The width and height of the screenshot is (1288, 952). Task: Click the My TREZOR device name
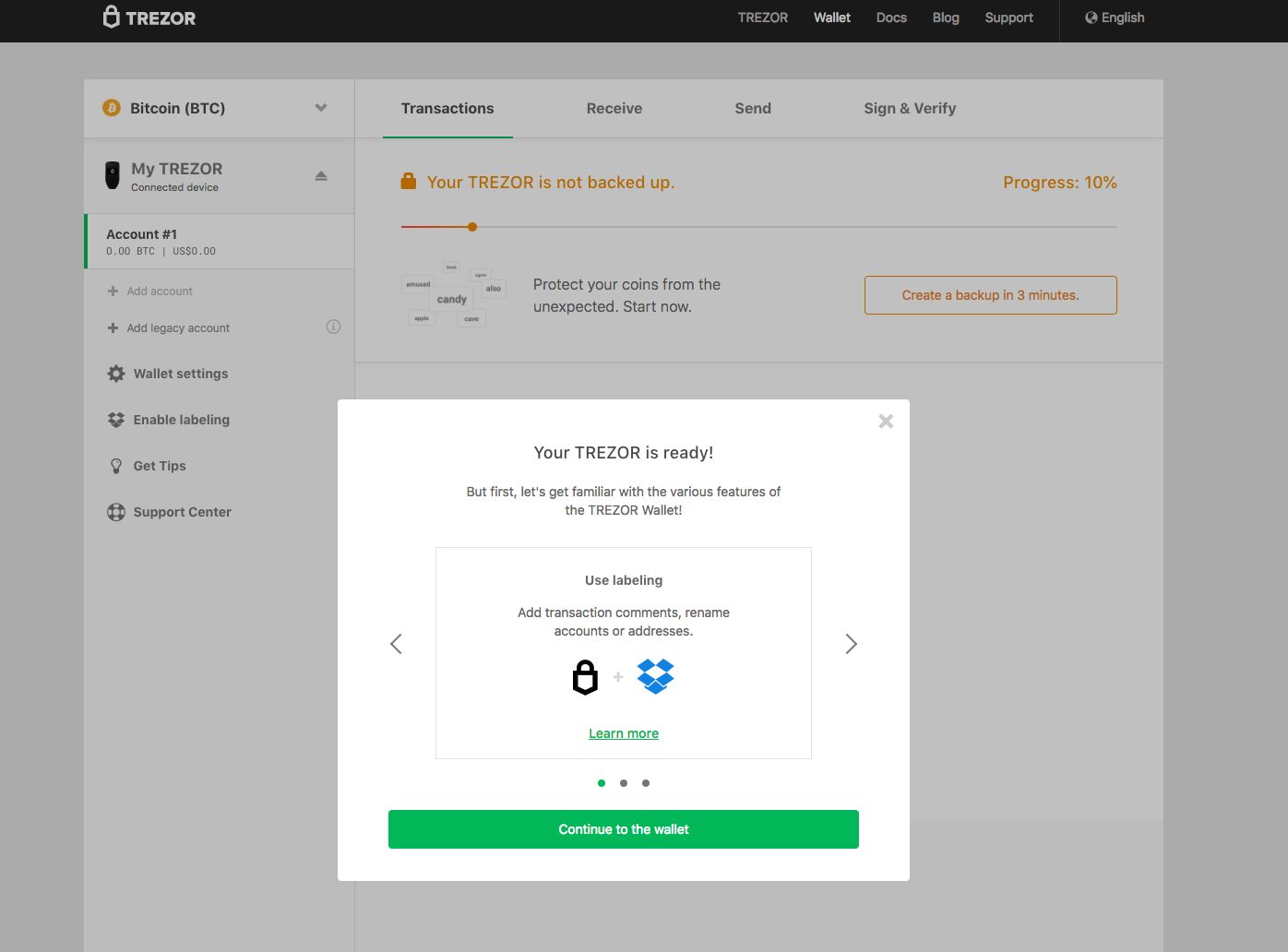[177, 169]
